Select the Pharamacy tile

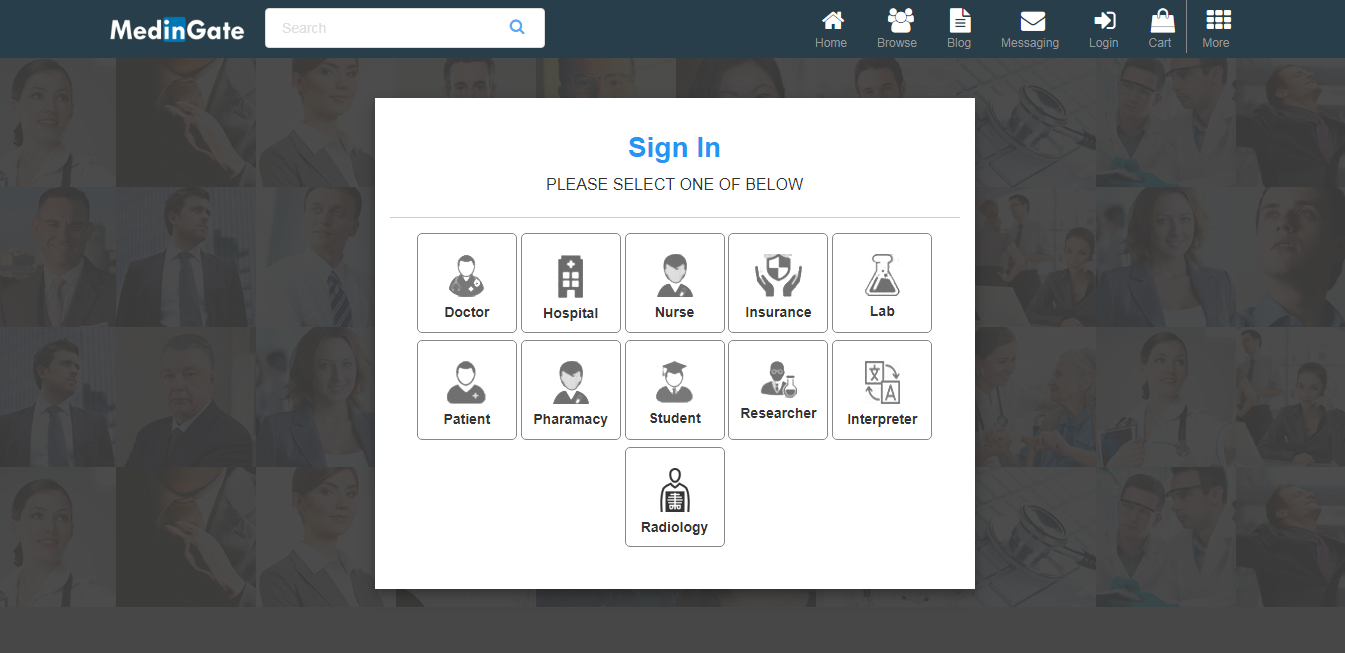[571, 390]
